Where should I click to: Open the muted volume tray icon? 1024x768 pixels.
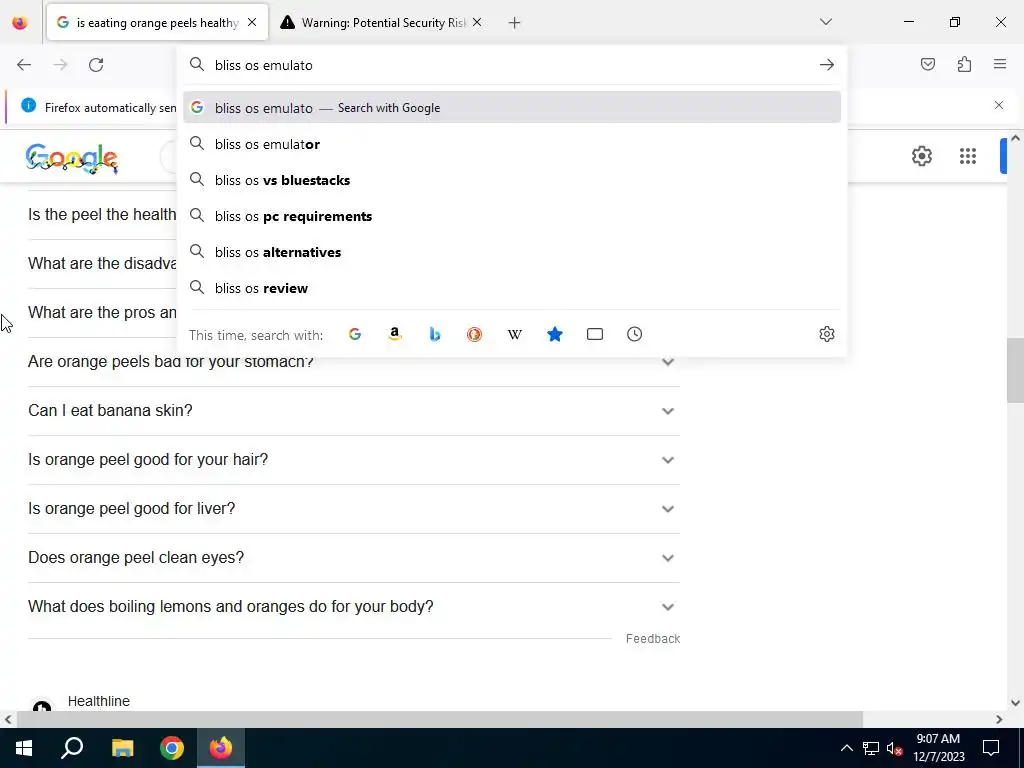coord(895,748)
